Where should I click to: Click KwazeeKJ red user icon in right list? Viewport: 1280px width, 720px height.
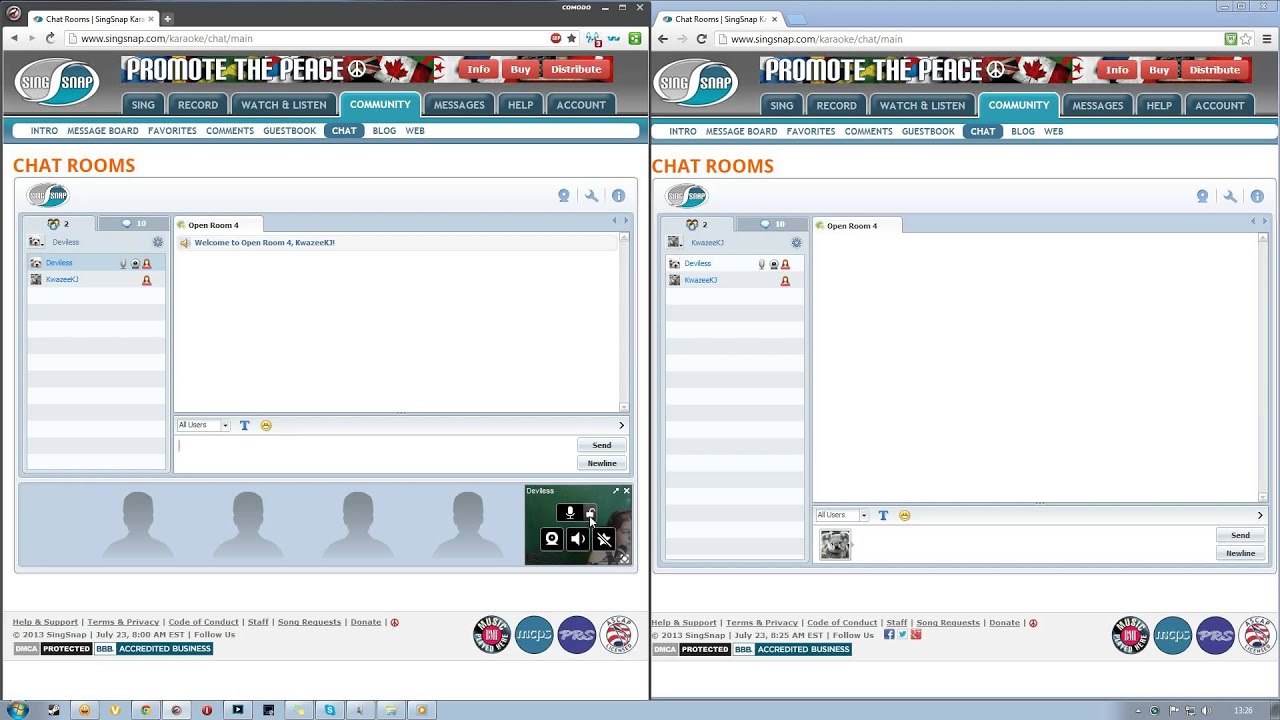[785, 281]
